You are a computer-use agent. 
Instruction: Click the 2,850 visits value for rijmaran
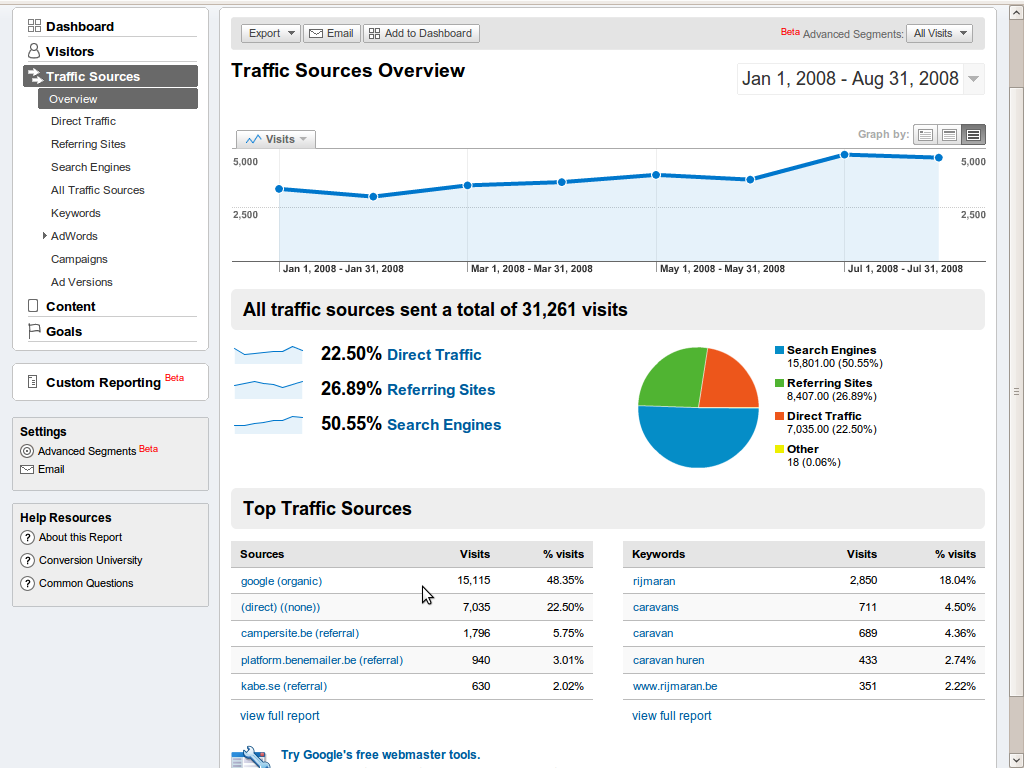863,581
